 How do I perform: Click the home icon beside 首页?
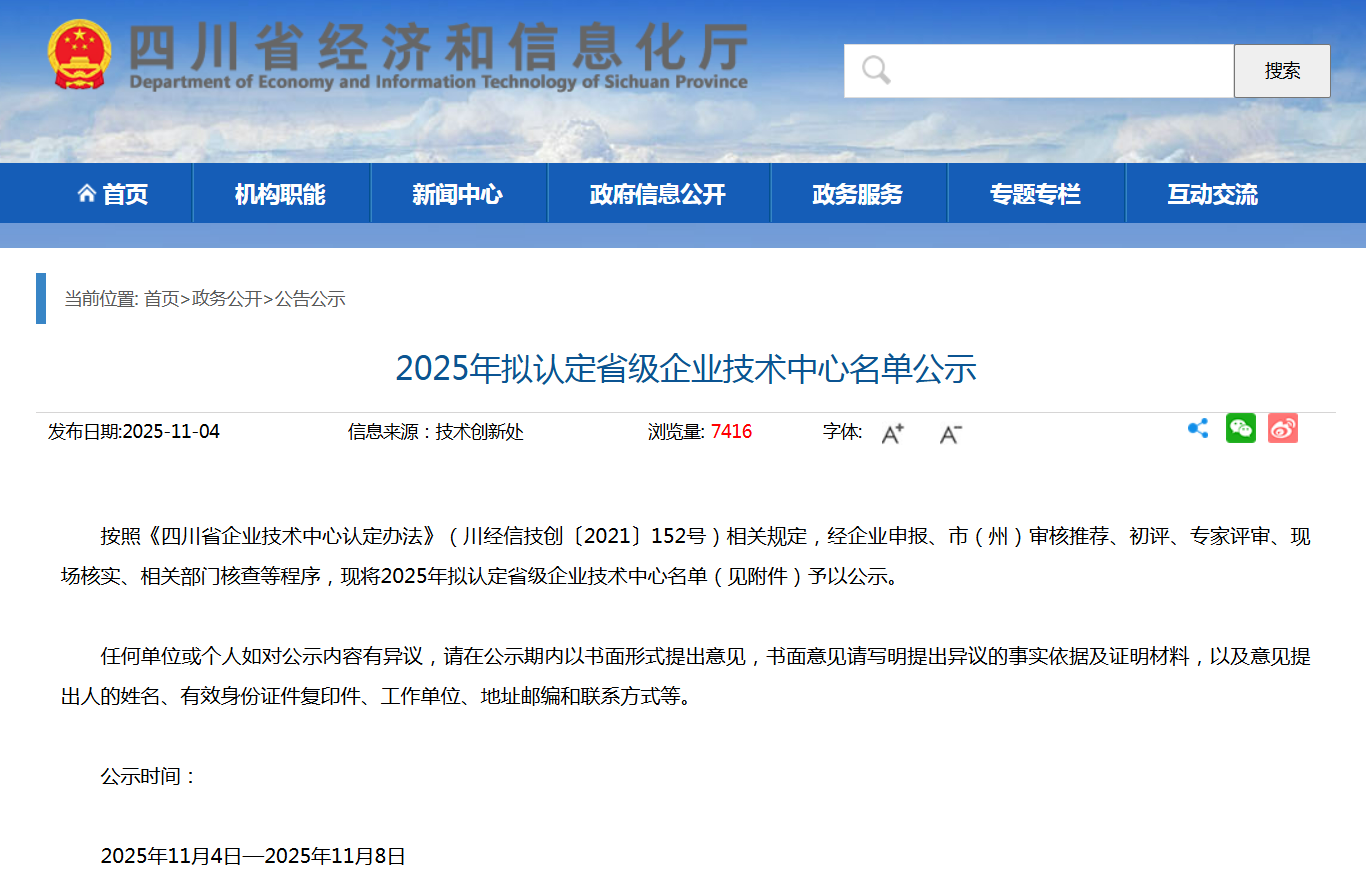(87, 194)
